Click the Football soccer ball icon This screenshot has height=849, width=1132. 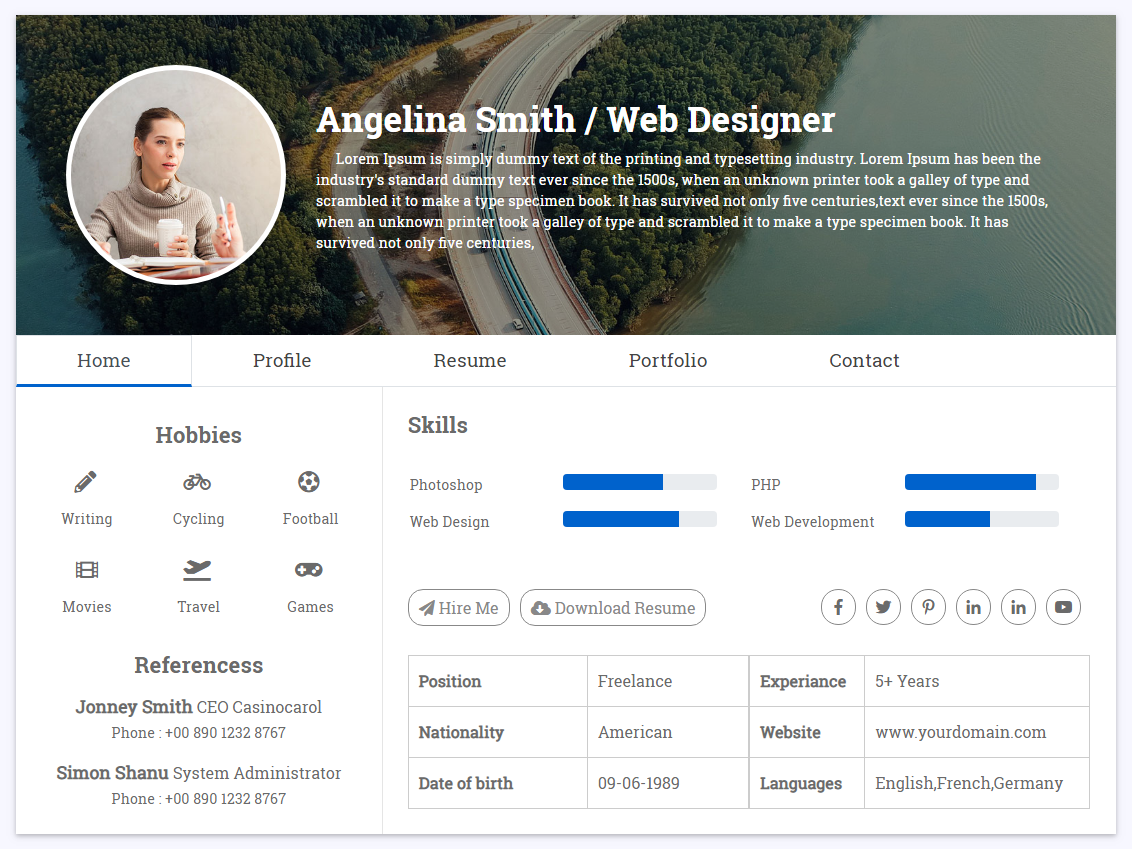[309, 482]
